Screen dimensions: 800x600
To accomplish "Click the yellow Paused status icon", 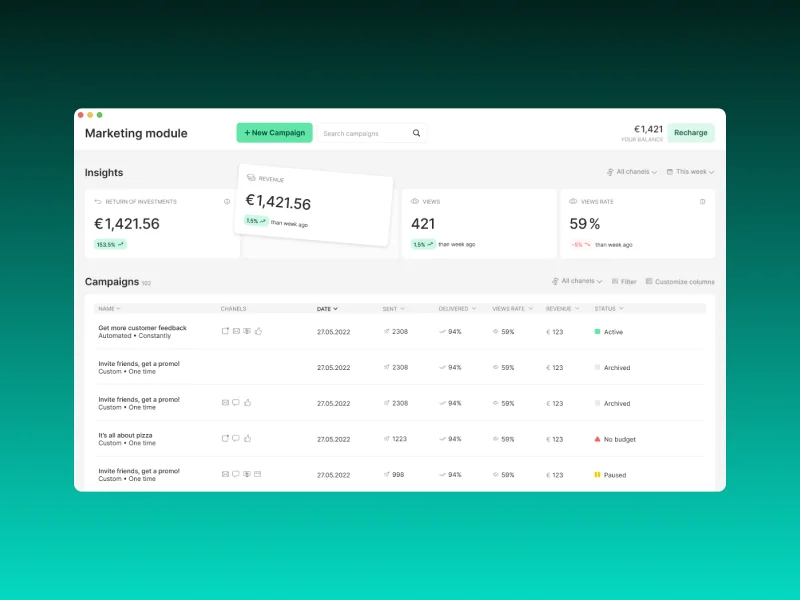I will [597, 474].
